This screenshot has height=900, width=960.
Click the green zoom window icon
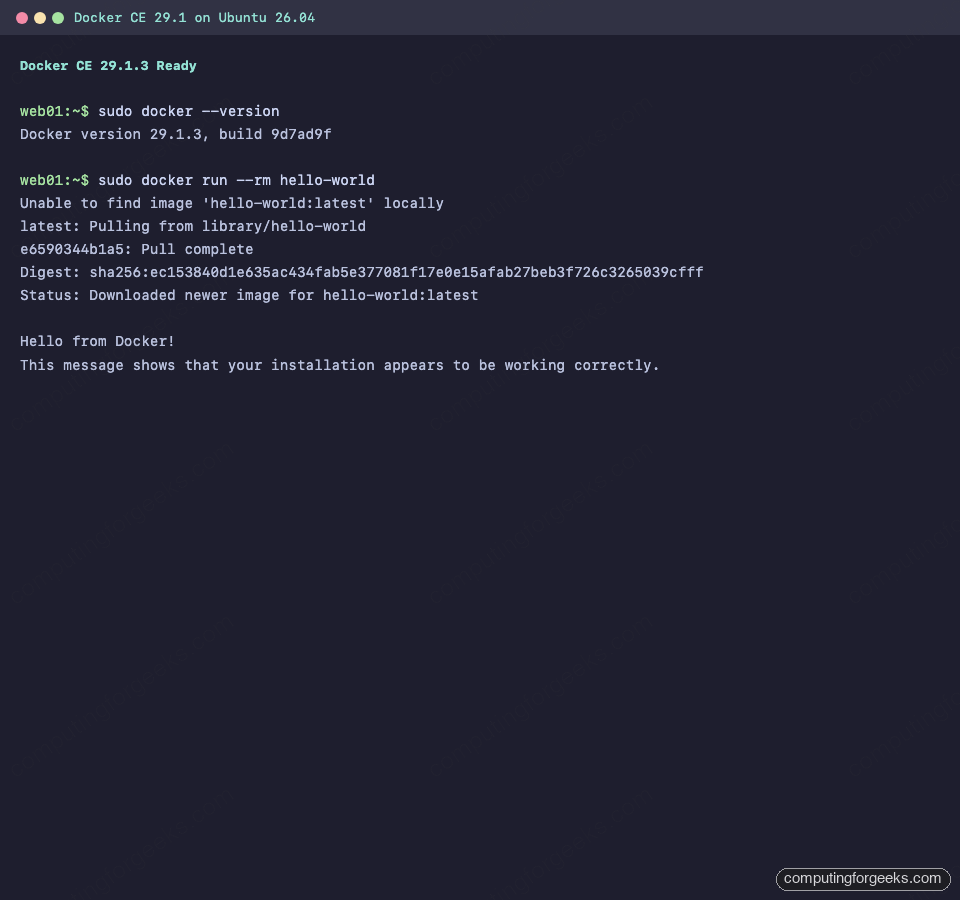click(58, 17)
